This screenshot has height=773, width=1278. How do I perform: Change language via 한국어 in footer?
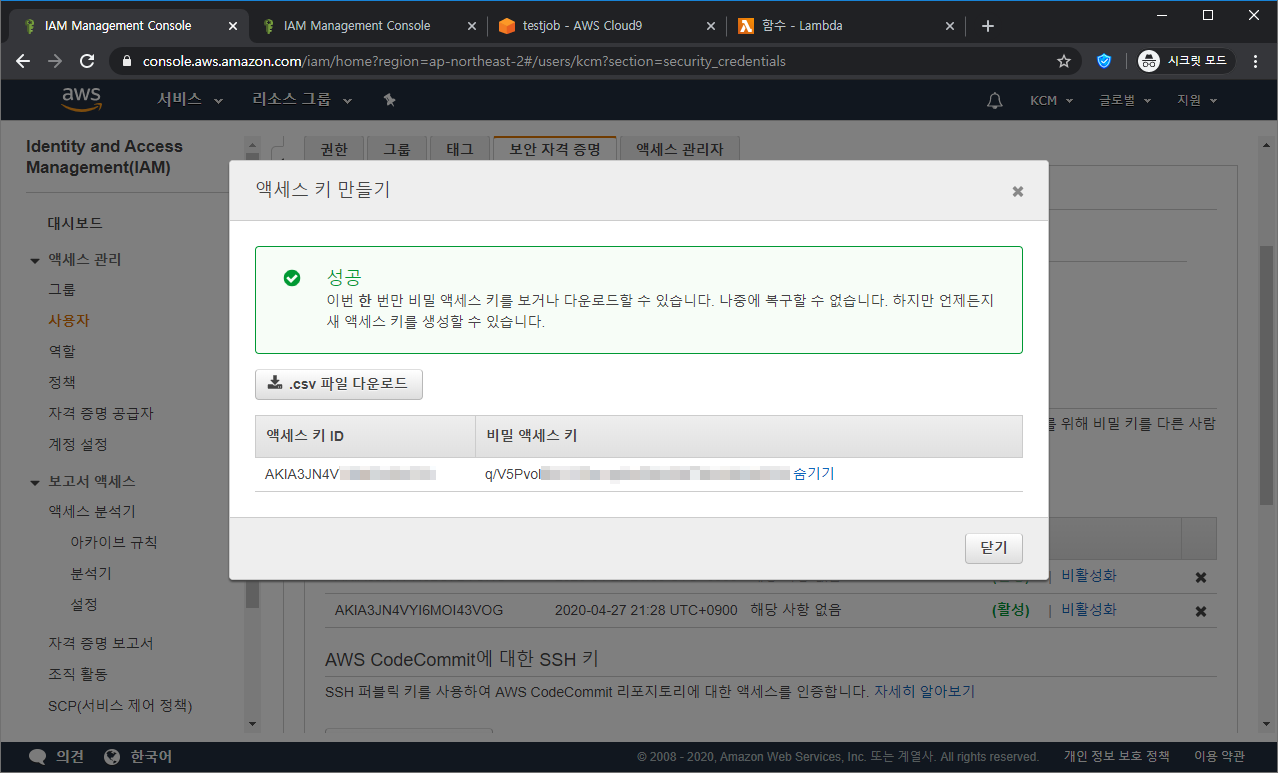tap(139, 757)
